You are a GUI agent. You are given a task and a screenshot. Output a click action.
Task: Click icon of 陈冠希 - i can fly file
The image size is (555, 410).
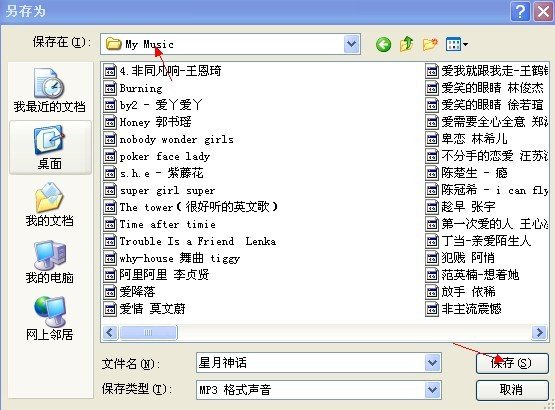432,190
